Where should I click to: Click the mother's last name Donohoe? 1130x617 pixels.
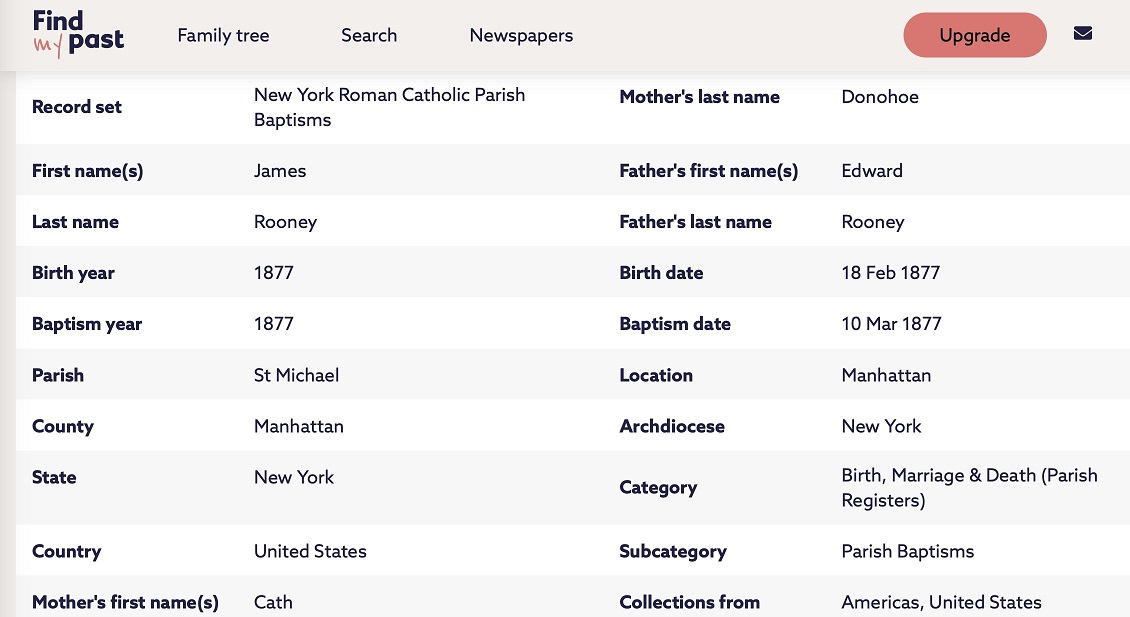pyautogui.click(x=880, y=97)
